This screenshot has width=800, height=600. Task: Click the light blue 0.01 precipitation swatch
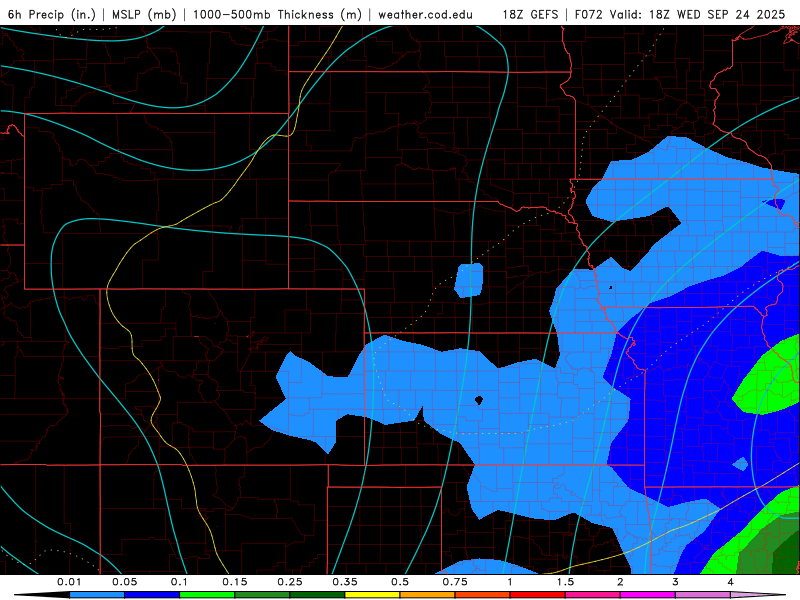[x=97, y=595]
